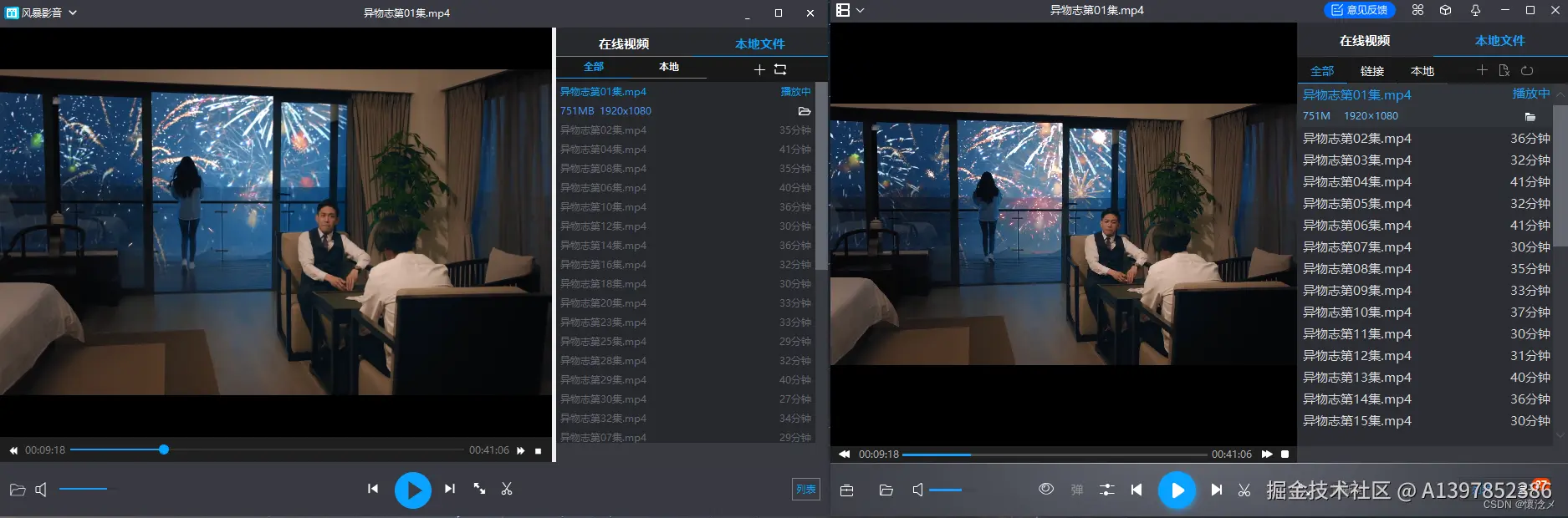This screenshot has width=1568, height=518.
Task: Select 异物志第15集.mp4 in the right playlist
Action: 1425,421
